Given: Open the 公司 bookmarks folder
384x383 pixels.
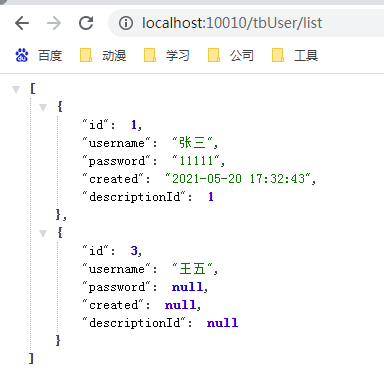Looking at the screenshot, I should click(x=231, y=55).
